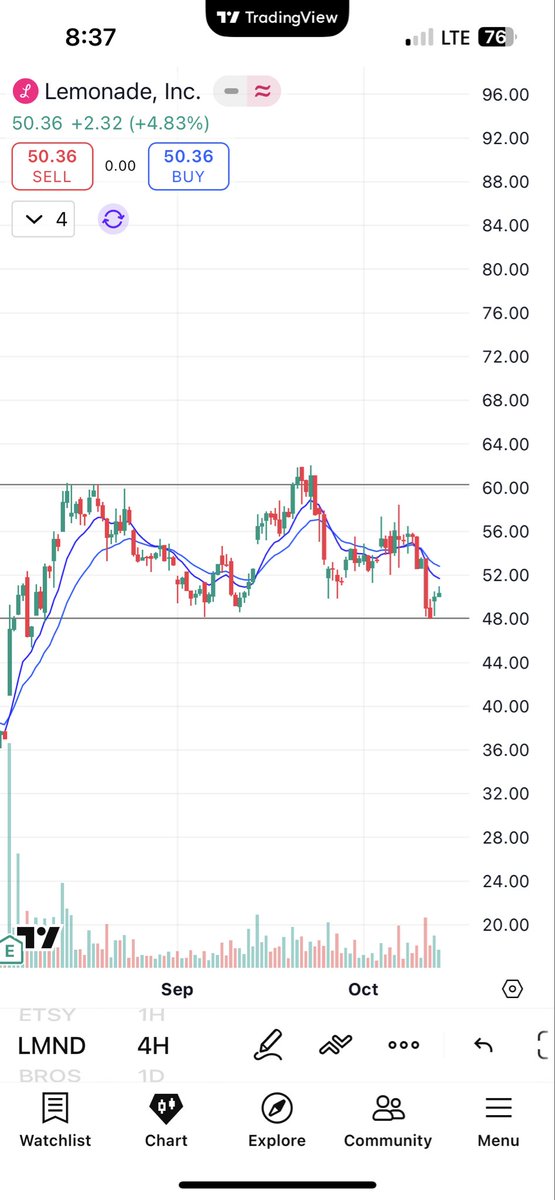This screenshot has width=555, height=1200.
Task: Change the 4H interval selector
Action: pos(153,1046)
